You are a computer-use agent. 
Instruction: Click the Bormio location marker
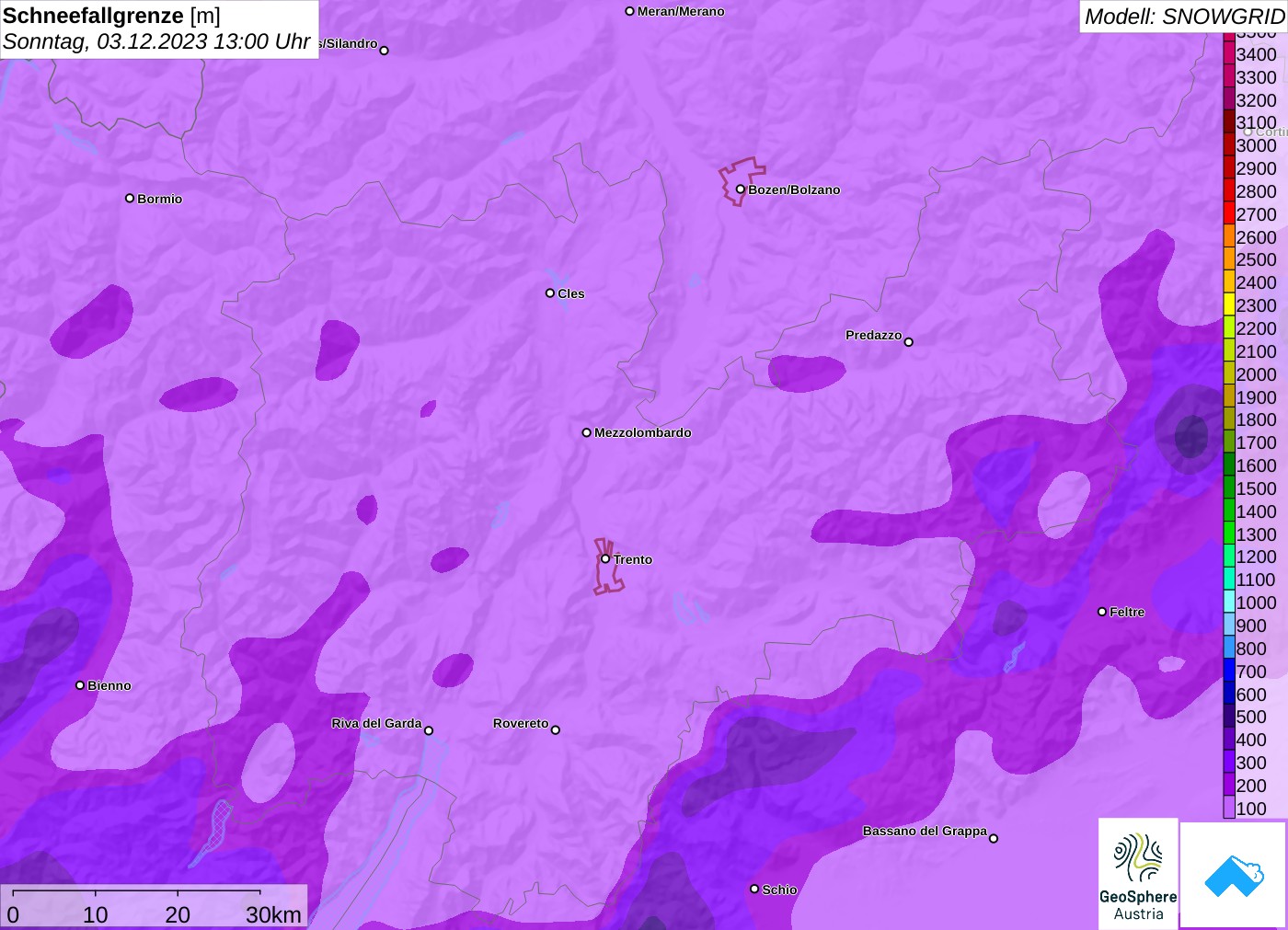(130, 198)
